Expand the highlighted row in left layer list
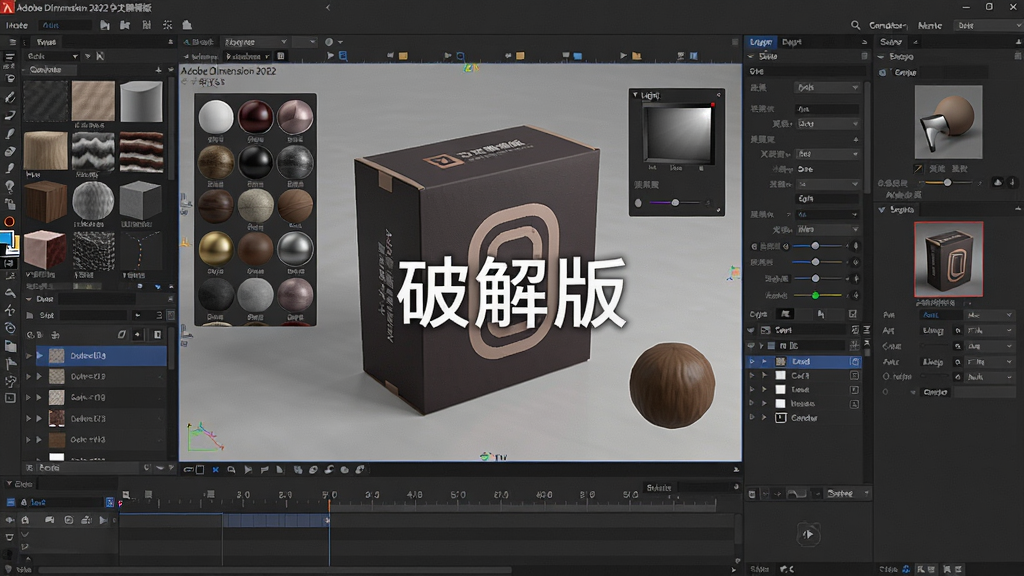 coord(39,356)
